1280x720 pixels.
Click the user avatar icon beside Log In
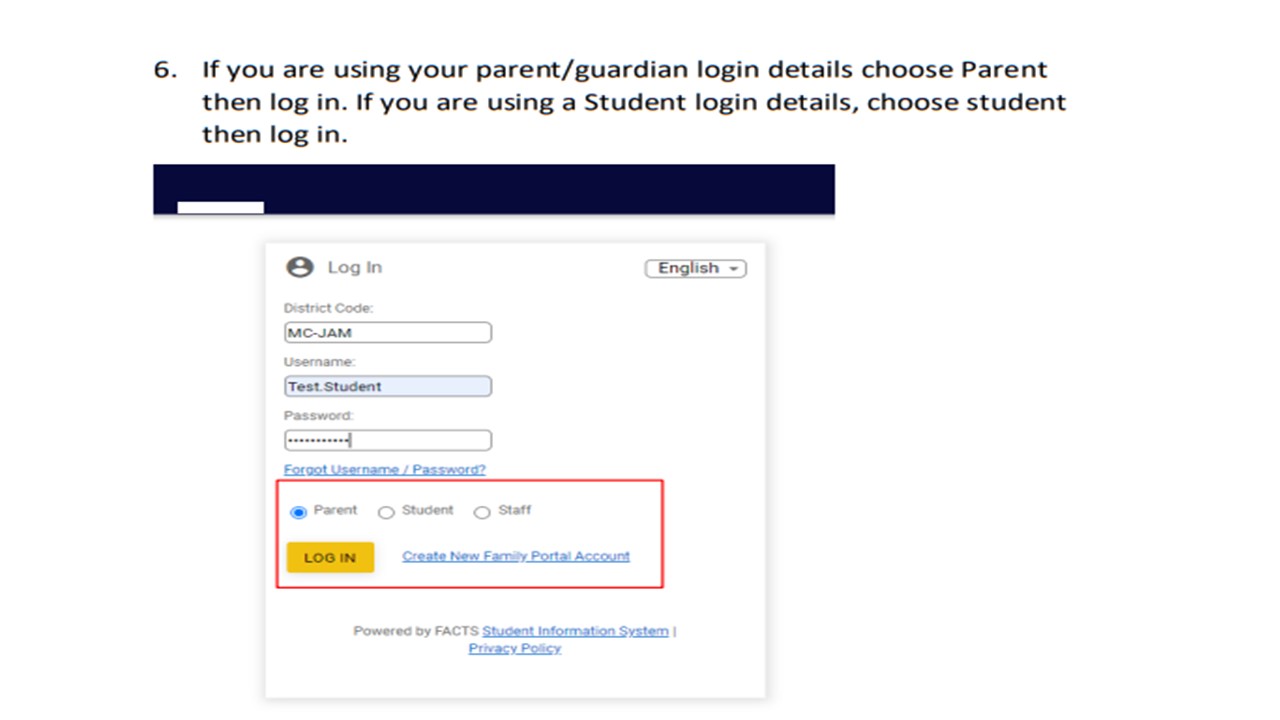tap(299, 267)
